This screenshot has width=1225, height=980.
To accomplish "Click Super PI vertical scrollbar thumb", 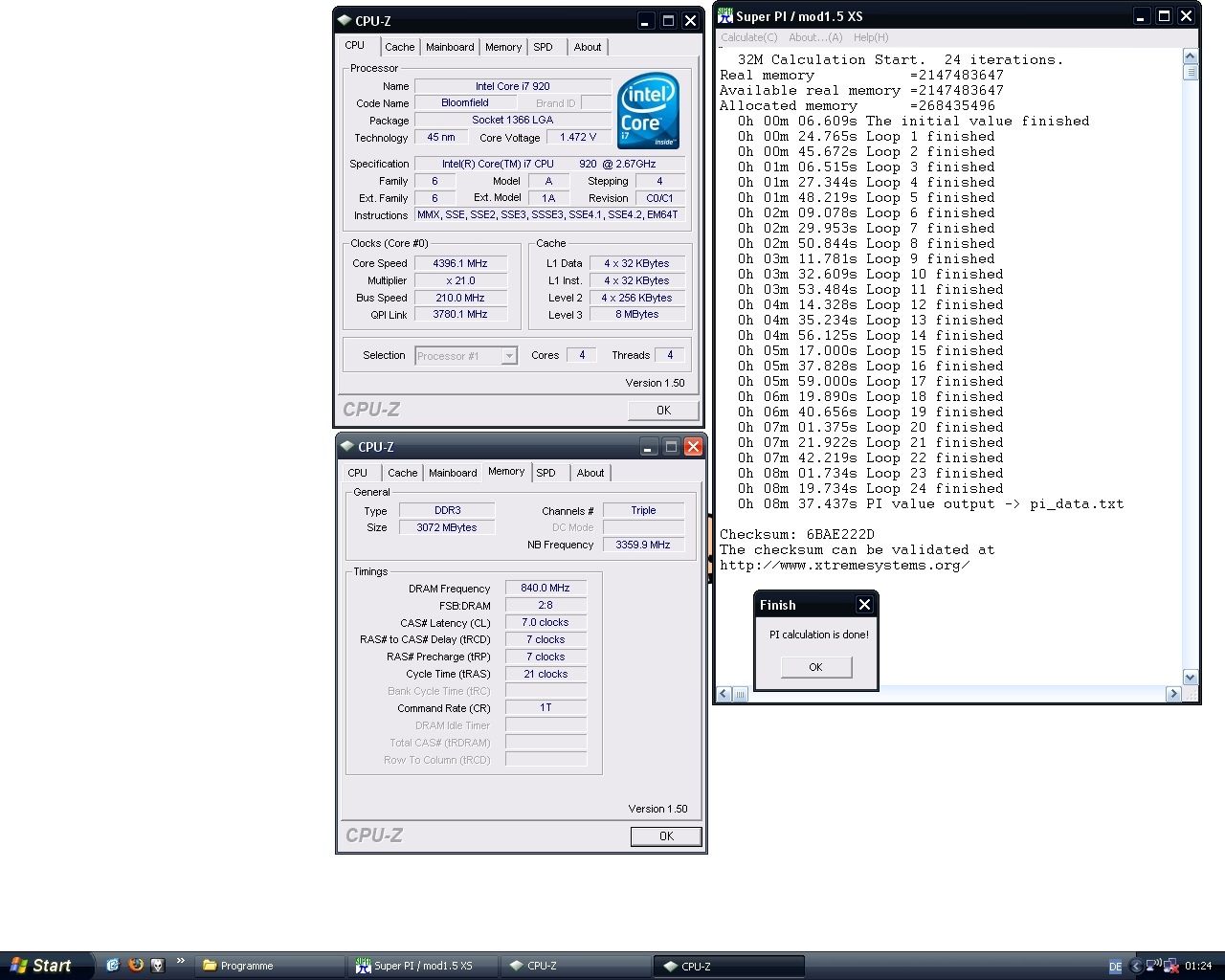I will click(1191, 72).
